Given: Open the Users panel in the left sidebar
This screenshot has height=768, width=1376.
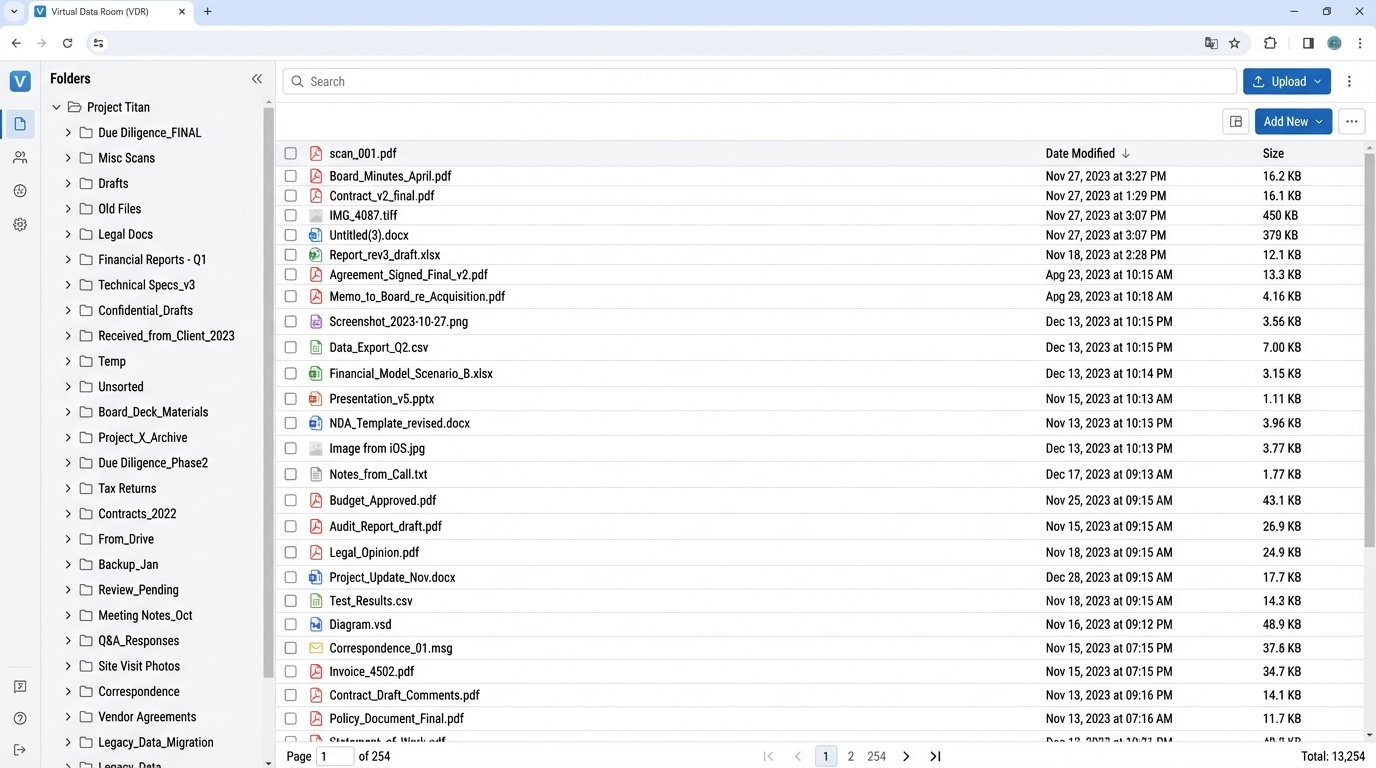Looking at the screenshot, I should (x=20, y=157).
